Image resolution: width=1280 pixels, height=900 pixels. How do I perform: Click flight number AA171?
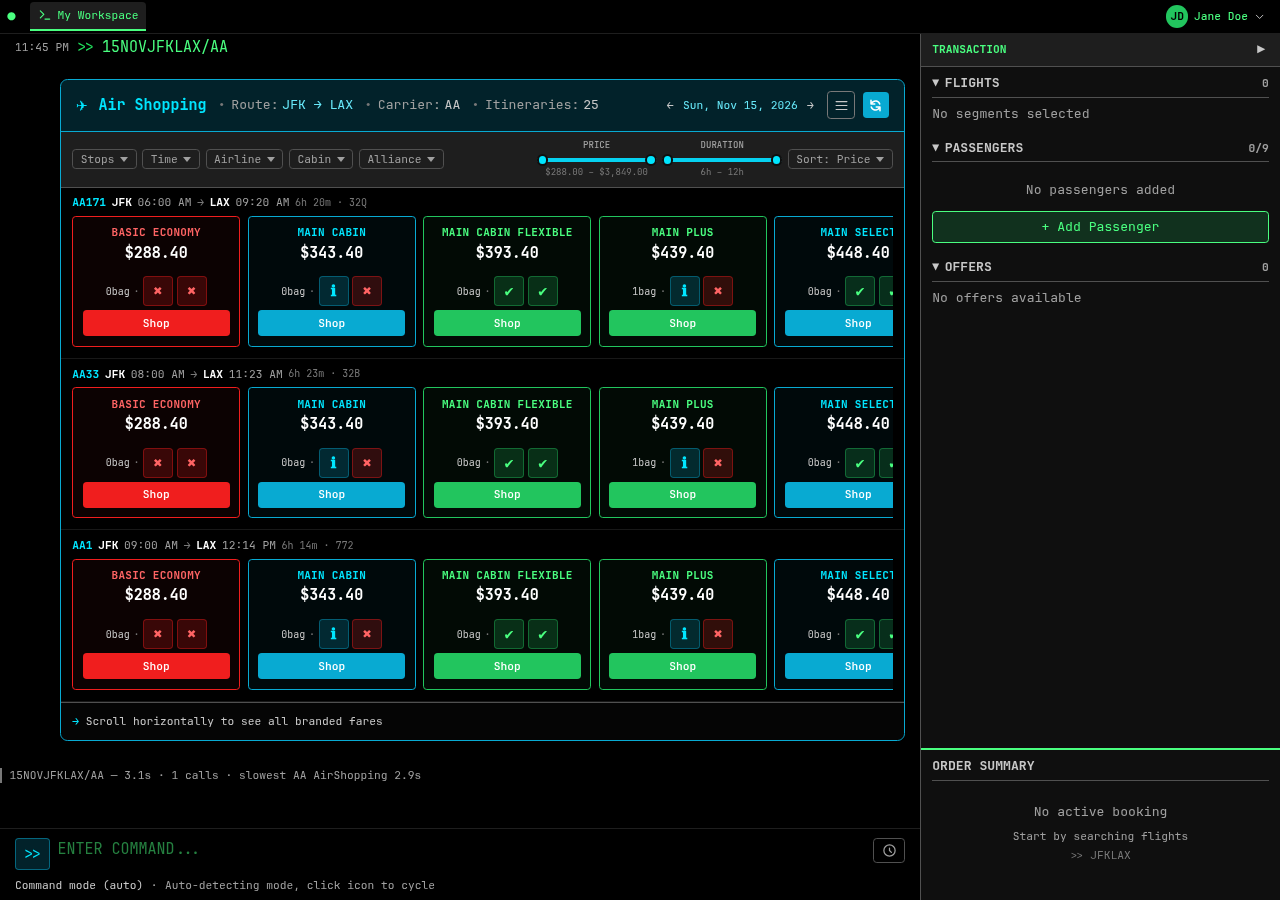coord(89,202)
